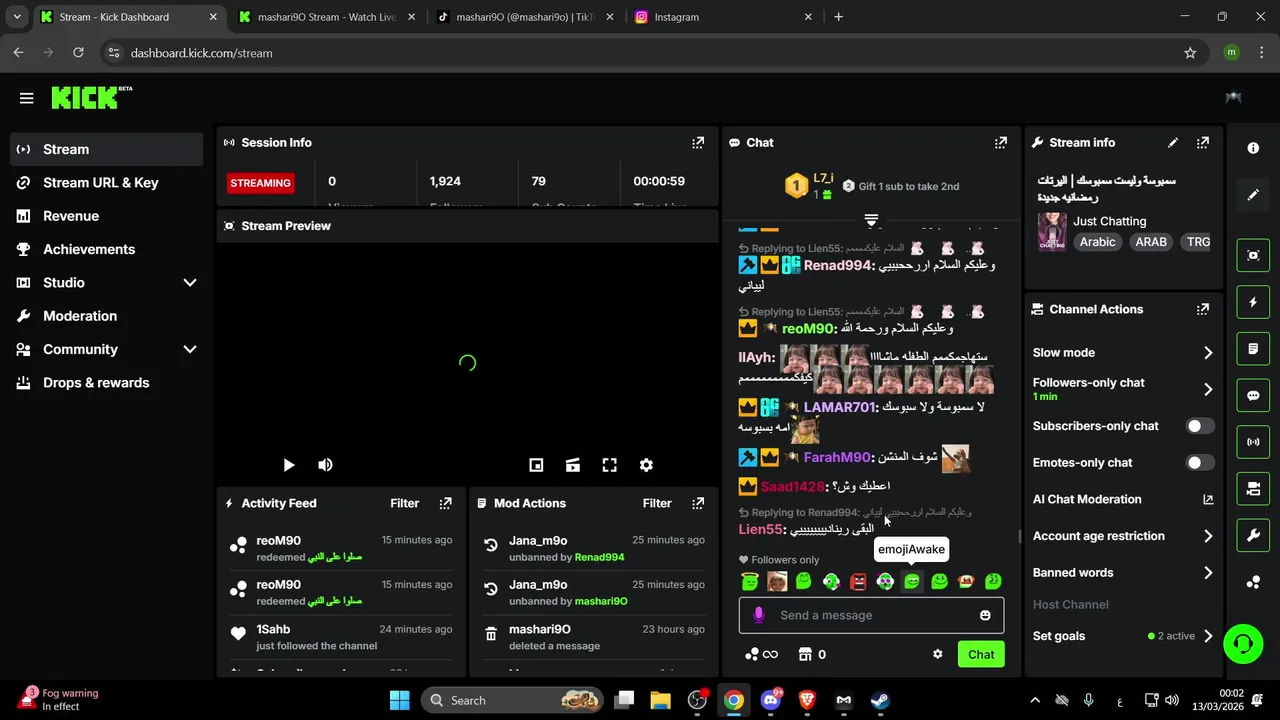Click the pencil icon in the right sidebar

click(x=1253, y=195)
